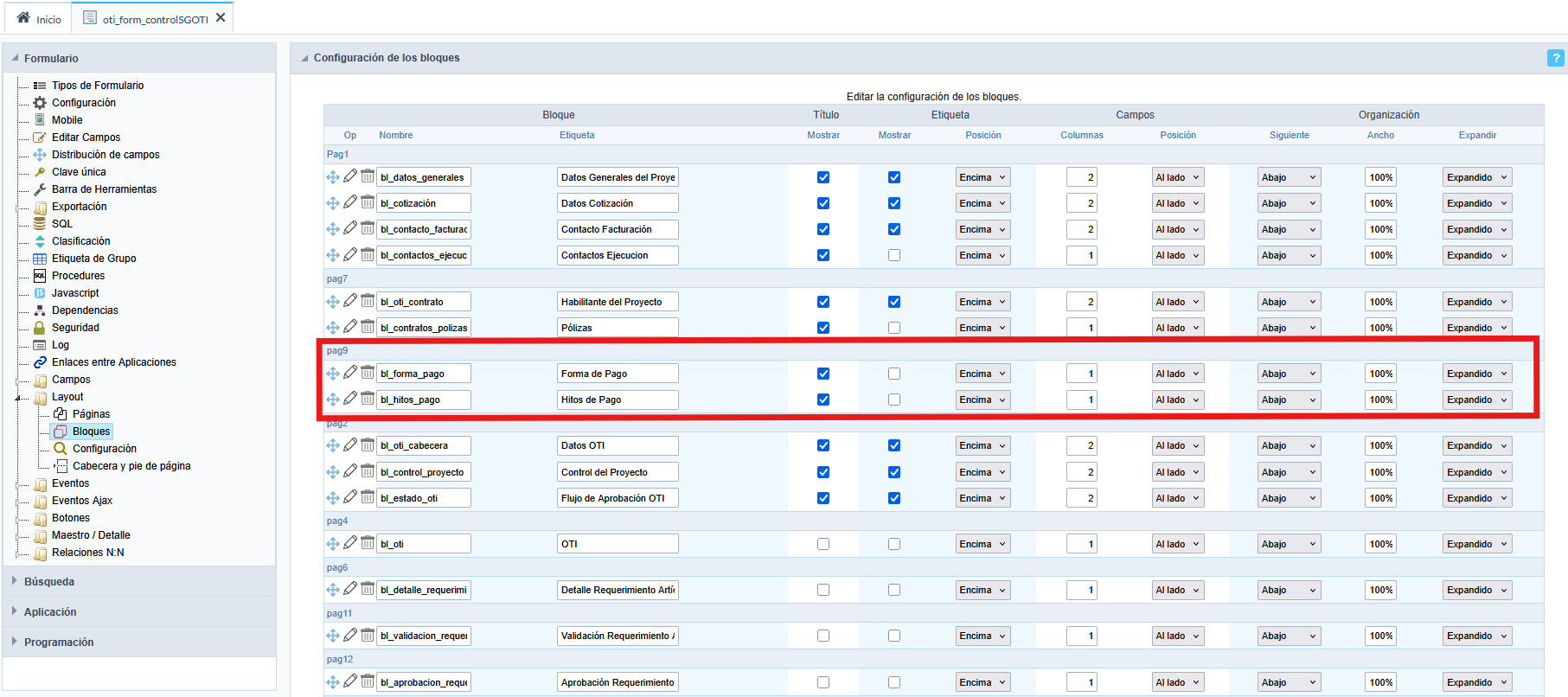This screenshot has height=697, width=1568.
Task: Open Distribución de campos
Action: pos(106,155)
